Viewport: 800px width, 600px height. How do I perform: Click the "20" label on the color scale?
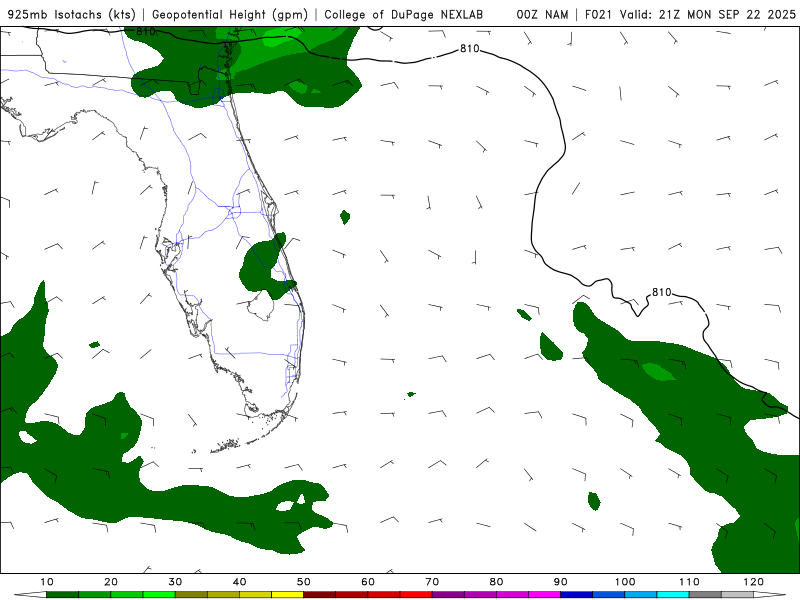111,582
